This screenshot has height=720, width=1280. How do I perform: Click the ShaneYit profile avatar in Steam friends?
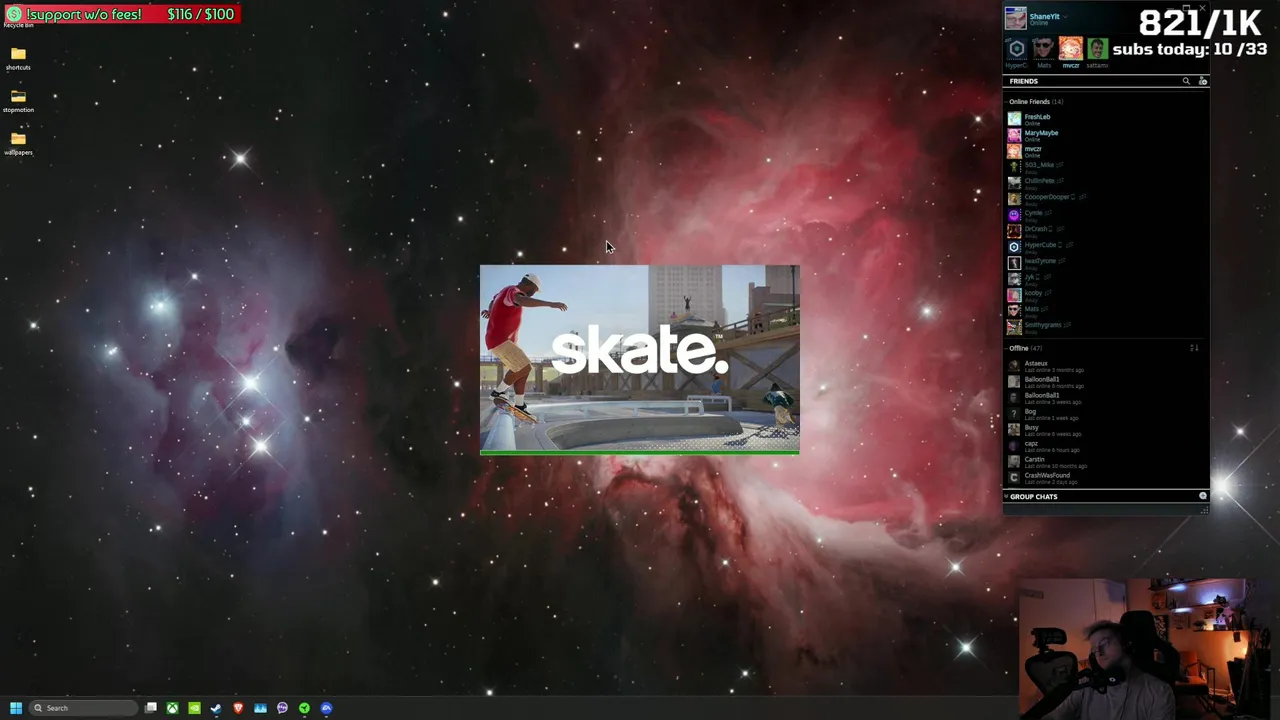[x=1015, y=18]
